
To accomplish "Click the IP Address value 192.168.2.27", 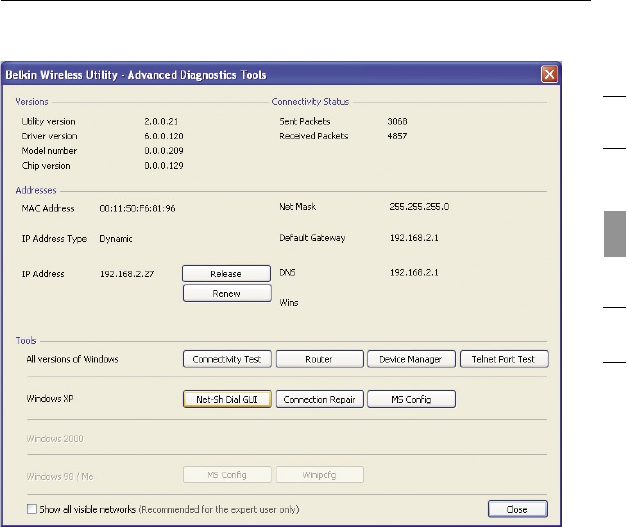I will [x=128, y=272].
